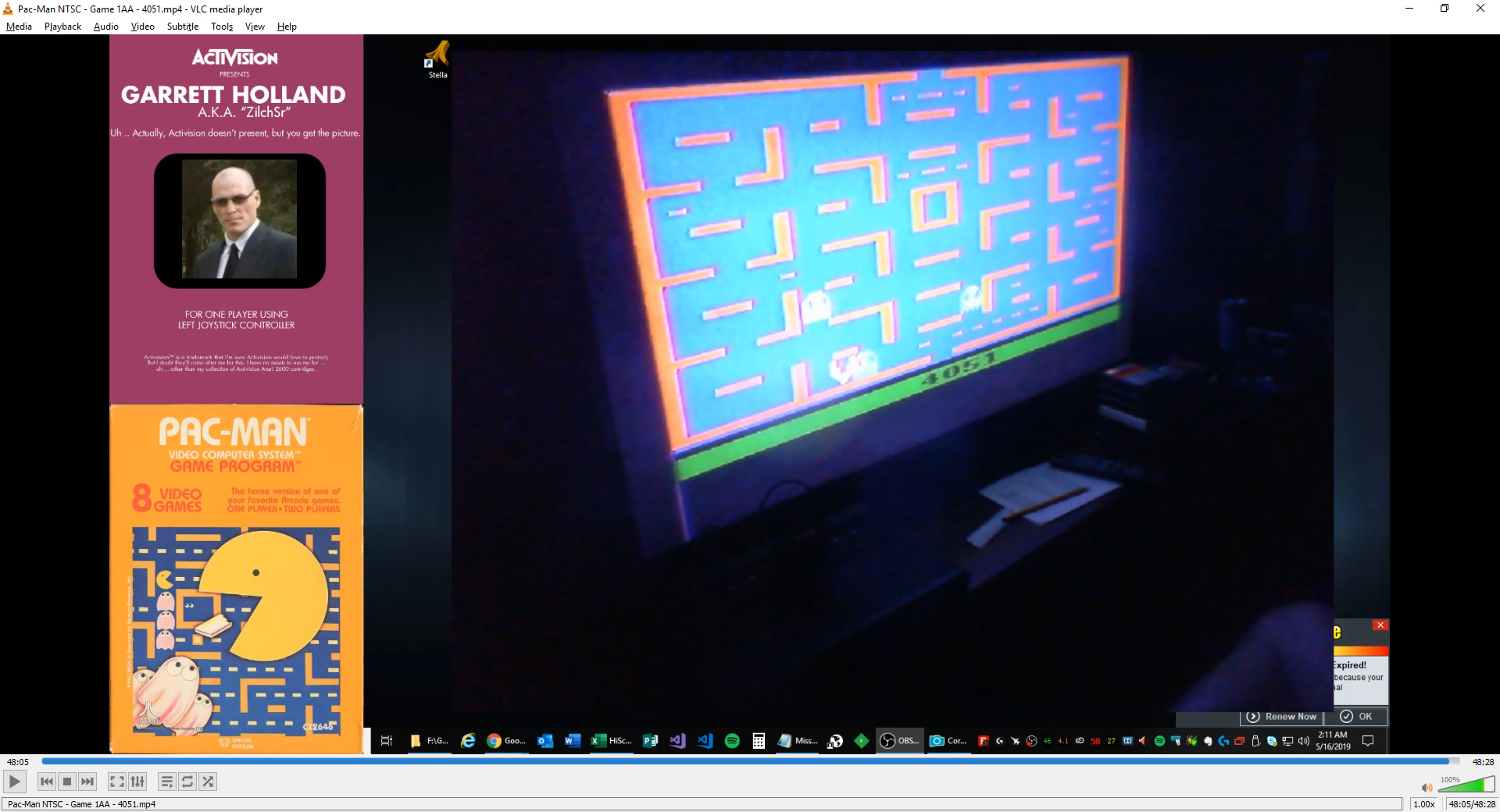Toggle random shuffle playback
Screen dimensions: 1500x812
click(x=208, y=782)
